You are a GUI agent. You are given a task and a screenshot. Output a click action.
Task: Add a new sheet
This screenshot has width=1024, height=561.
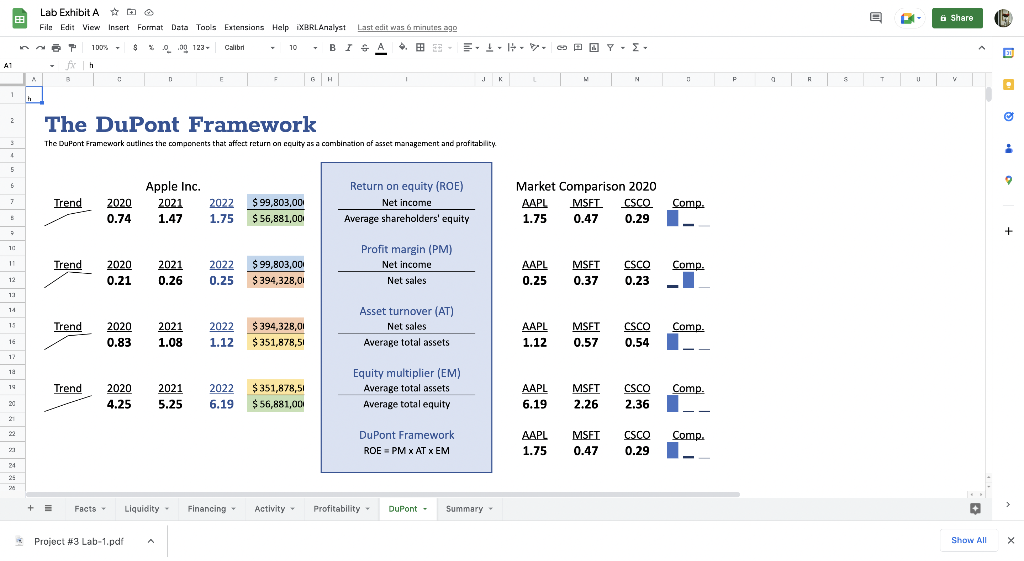[x=30, y=508]
